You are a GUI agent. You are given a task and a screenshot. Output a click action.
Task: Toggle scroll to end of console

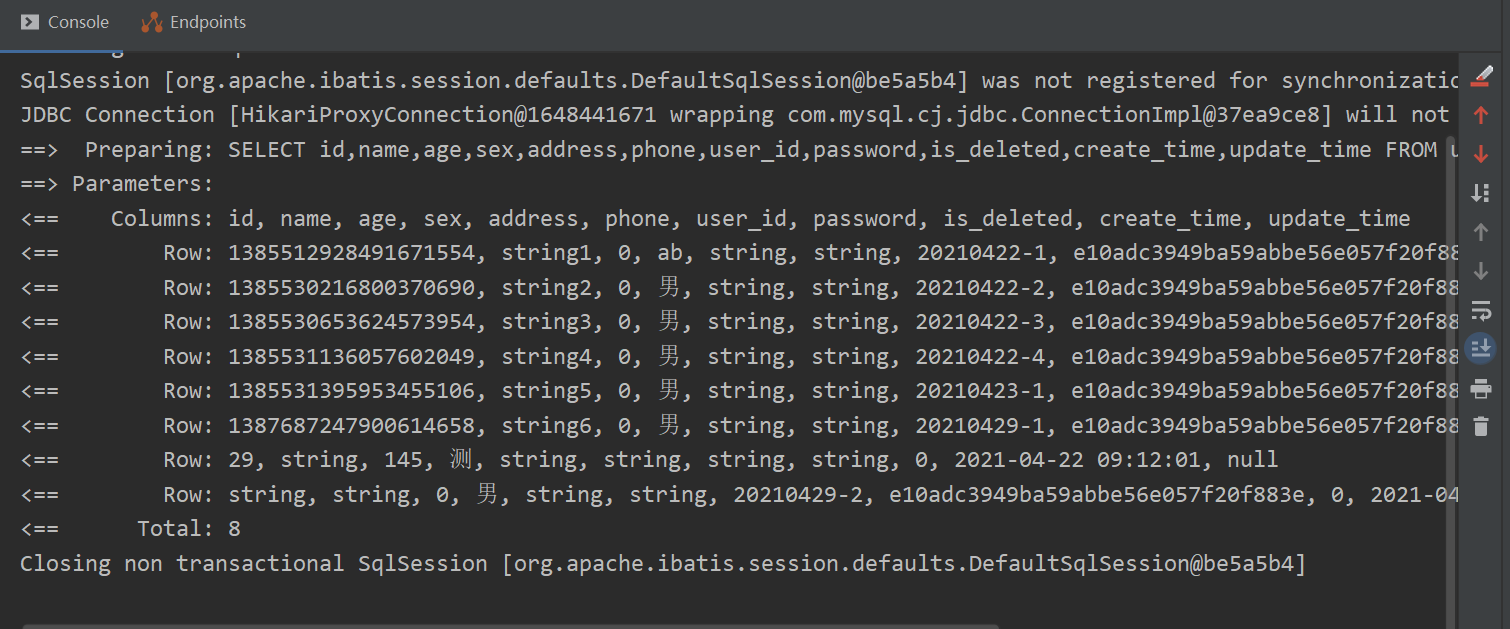coord(1480,348)
